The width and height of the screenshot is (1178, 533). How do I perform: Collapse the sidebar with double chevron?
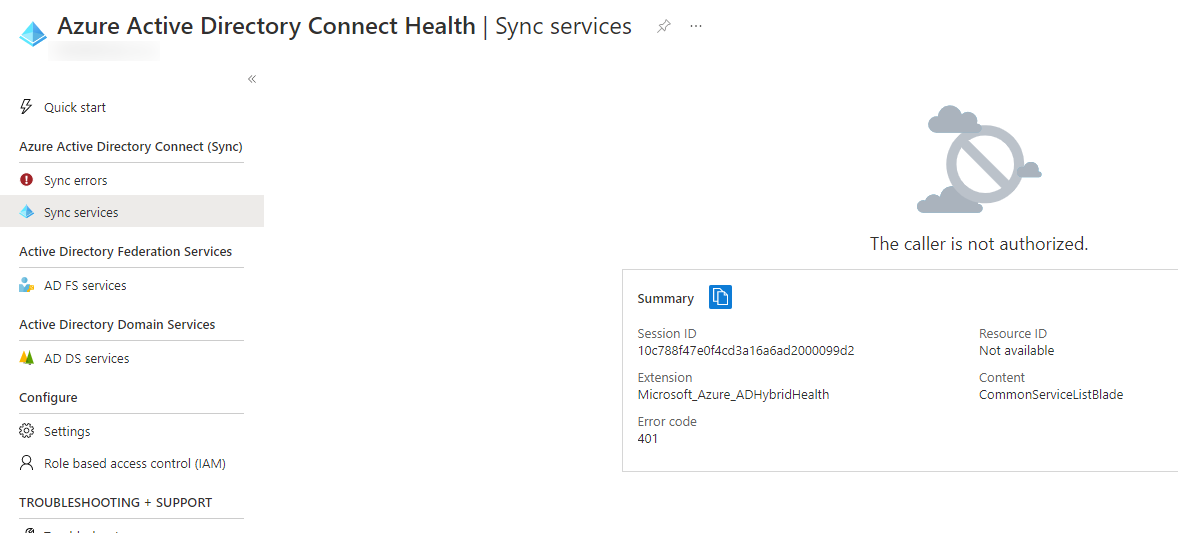[252, 79]
